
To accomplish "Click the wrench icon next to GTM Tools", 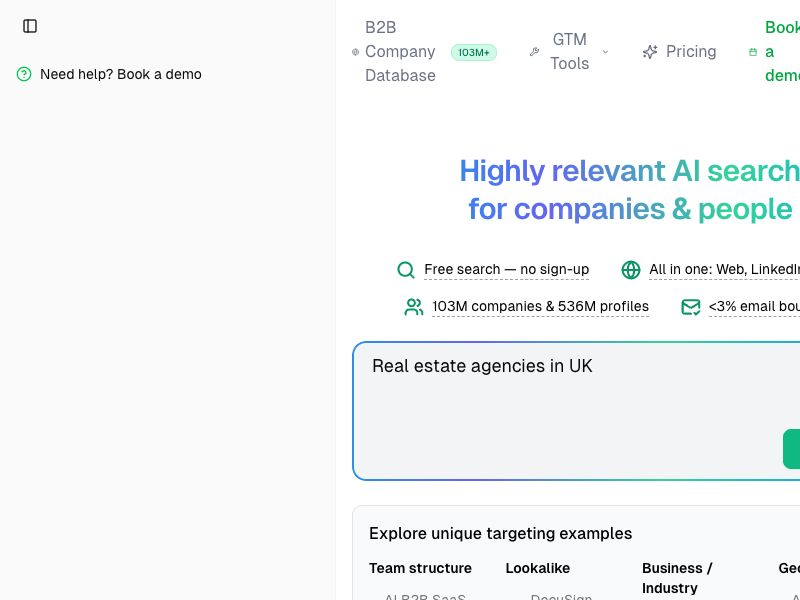I will pyautogui.click(x=534, y=52).
